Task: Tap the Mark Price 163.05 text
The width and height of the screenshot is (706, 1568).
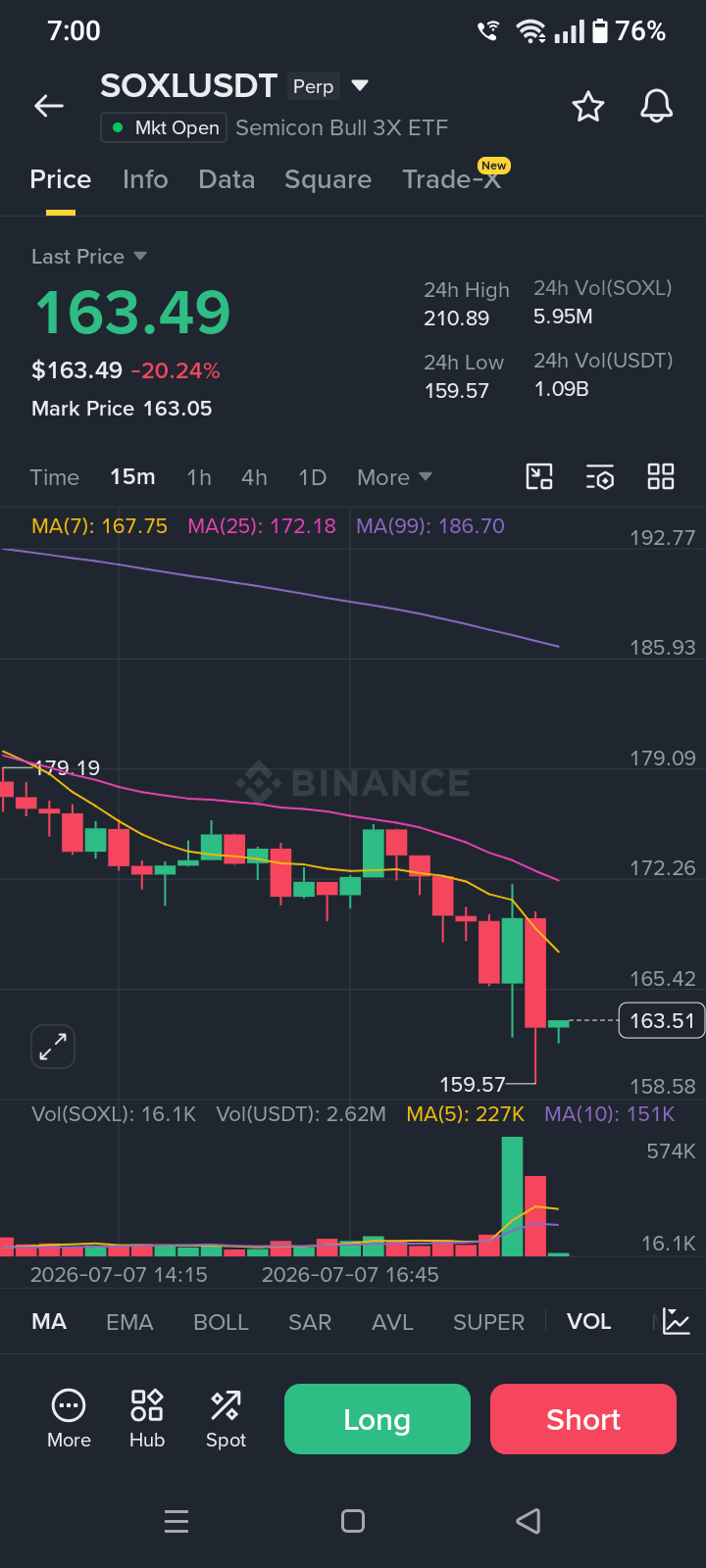Action: tap(122, 409)
